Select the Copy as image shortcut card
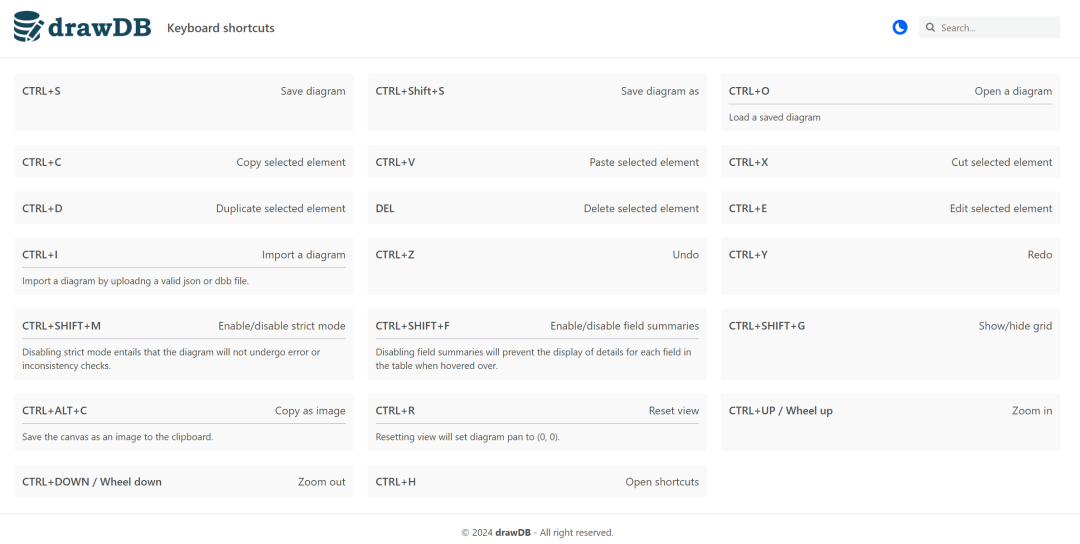The image size is (1080, 544). [184, 422]
